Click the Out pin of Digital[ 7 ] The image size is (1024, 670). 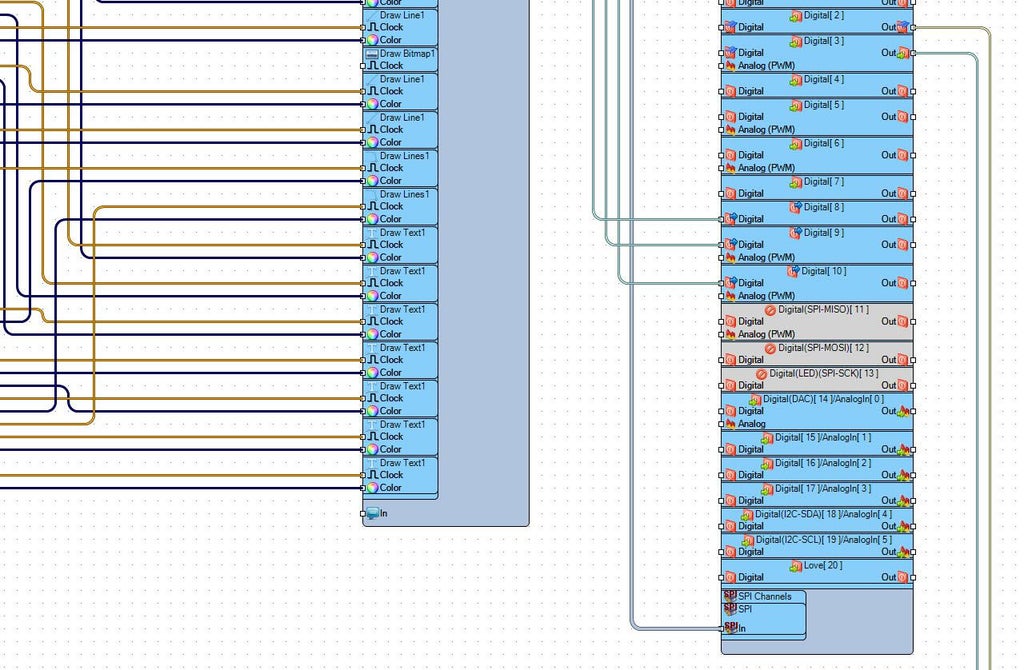895,193
